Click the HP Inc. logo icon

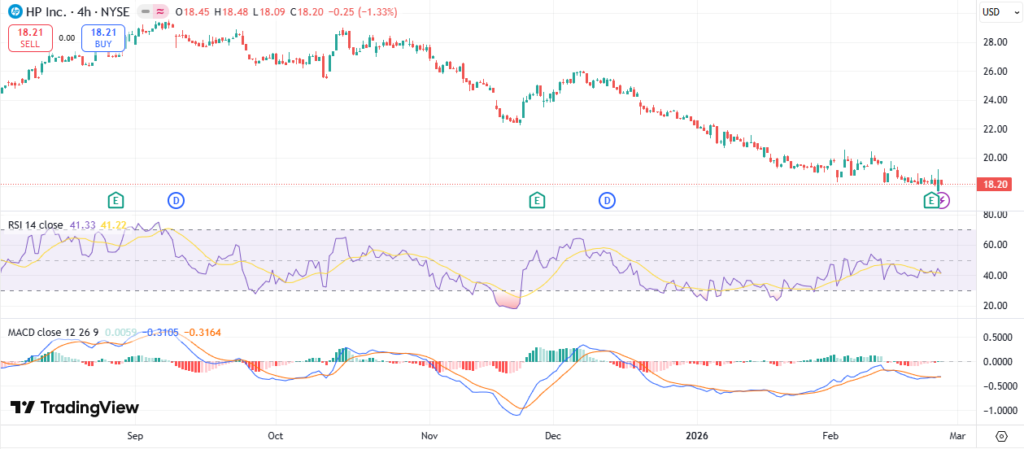pyautogui.click(x=14, y=12)
